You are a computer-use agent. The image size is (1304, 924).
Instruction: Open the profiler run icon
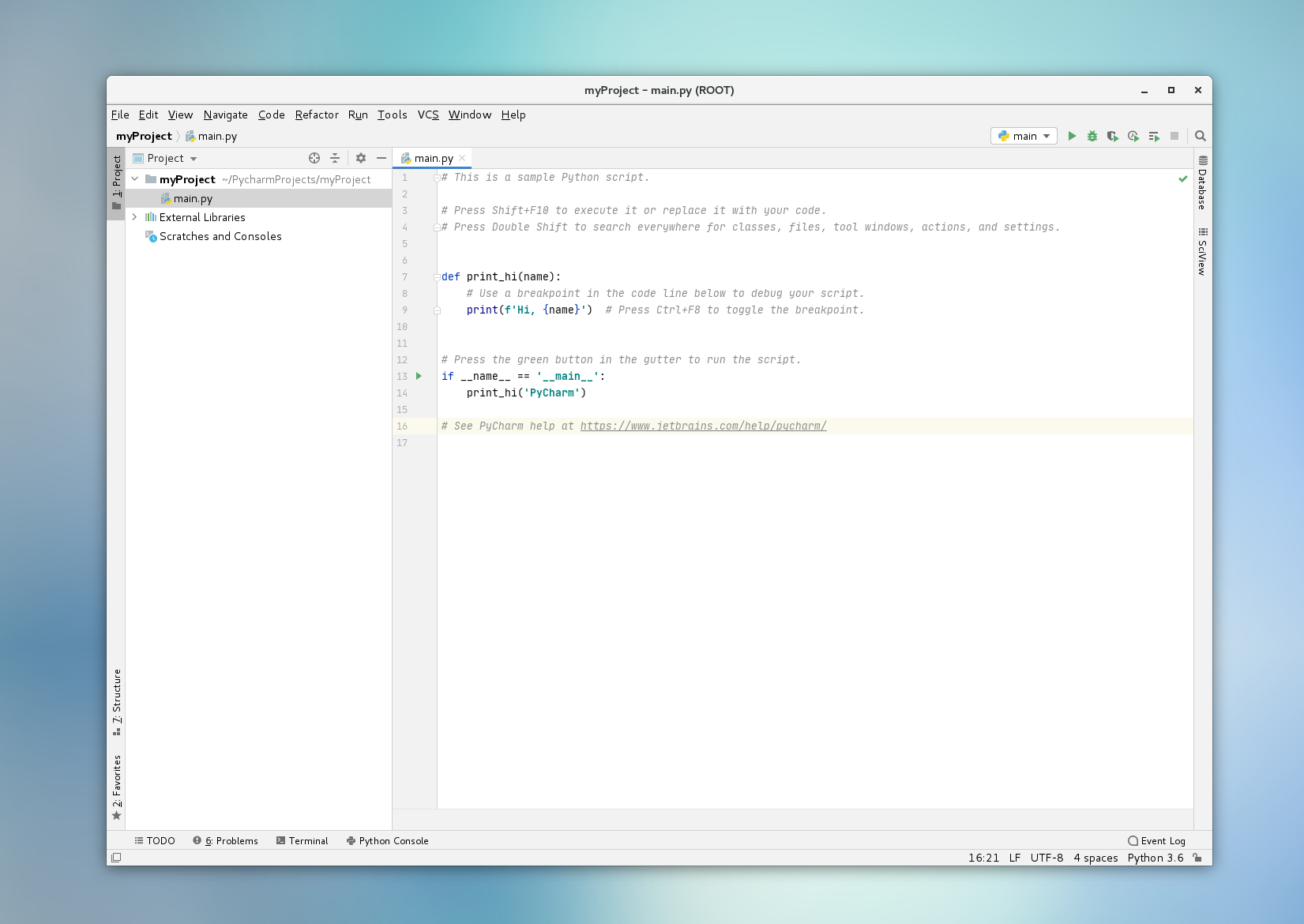(x=1133, y=136)
